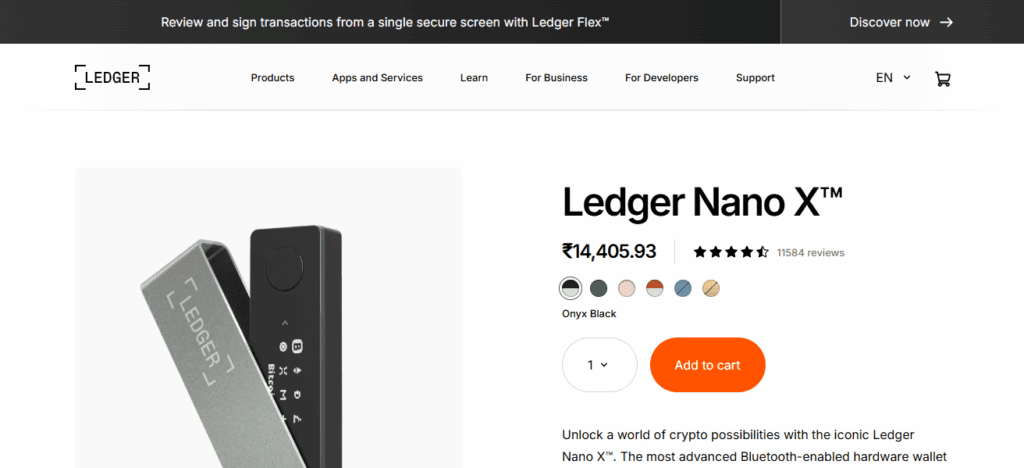Open Apps and Services menu

pos(377,78)
